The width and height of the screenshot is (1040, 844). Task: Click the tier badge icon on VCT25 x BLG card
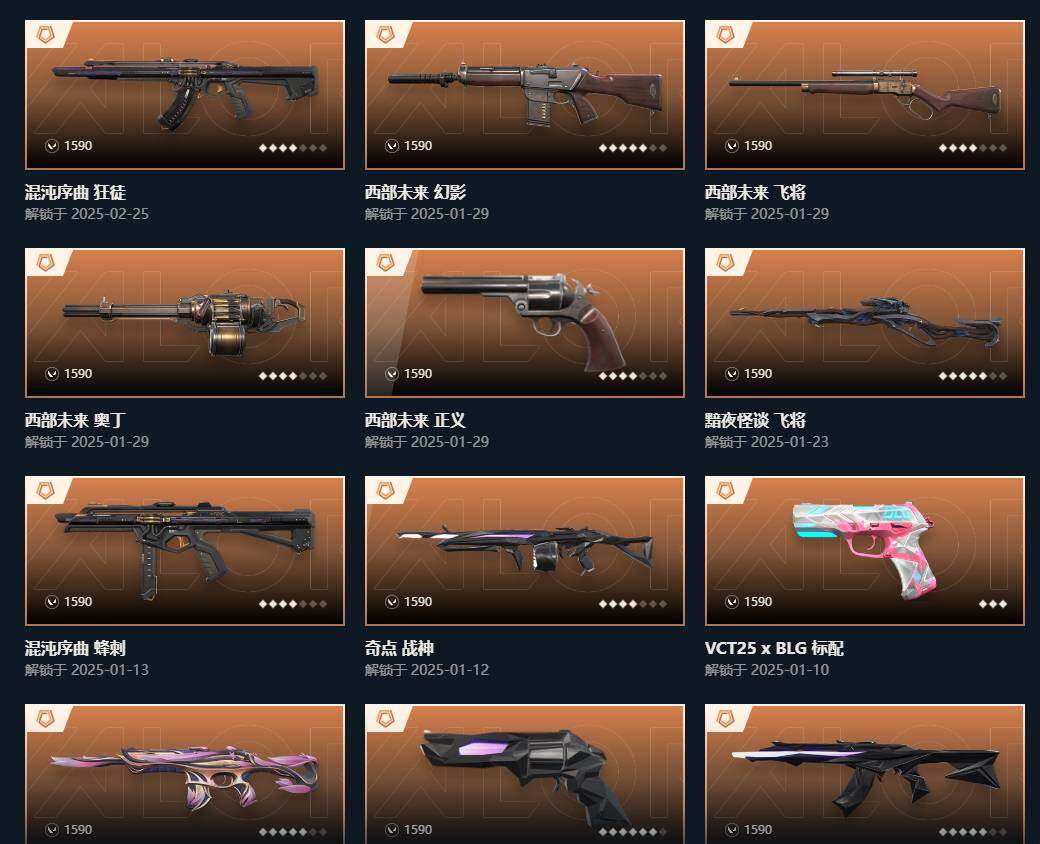[x=726, y=490]
